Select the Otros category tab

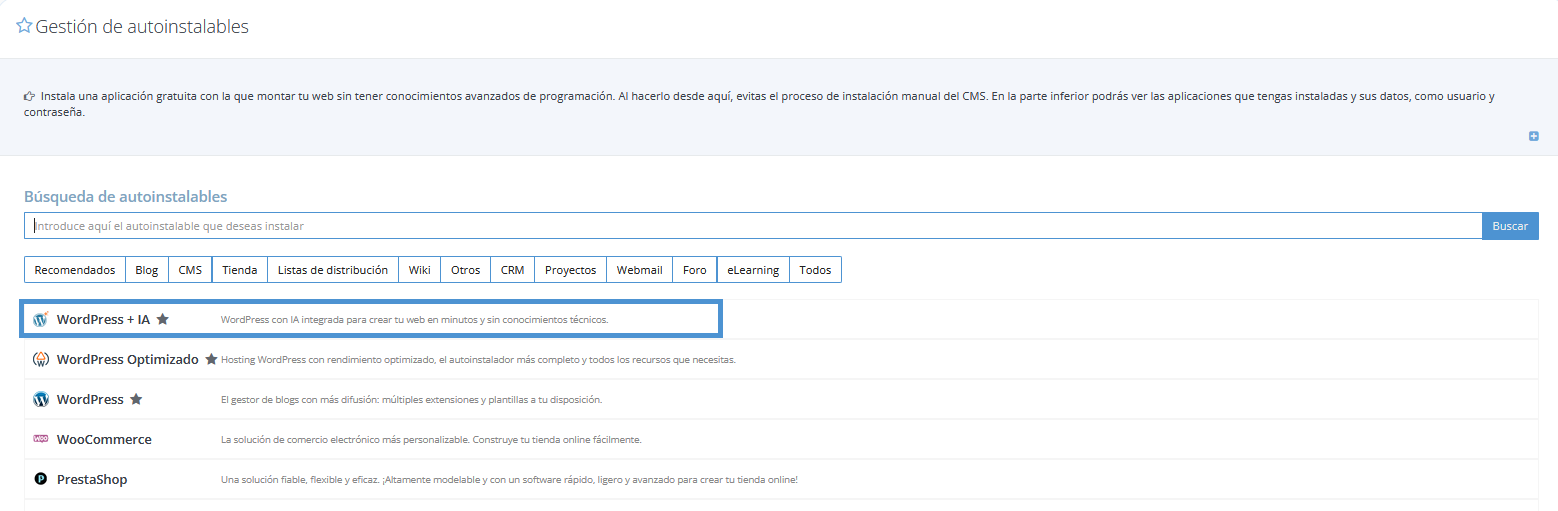[466, 270]
